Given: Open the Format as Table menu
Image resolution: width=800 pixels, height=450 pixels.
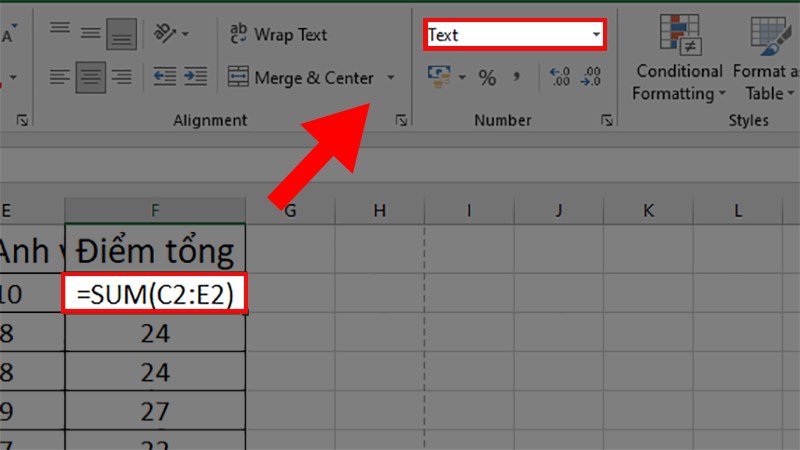Looking at the screenshot, I should 768,58.
